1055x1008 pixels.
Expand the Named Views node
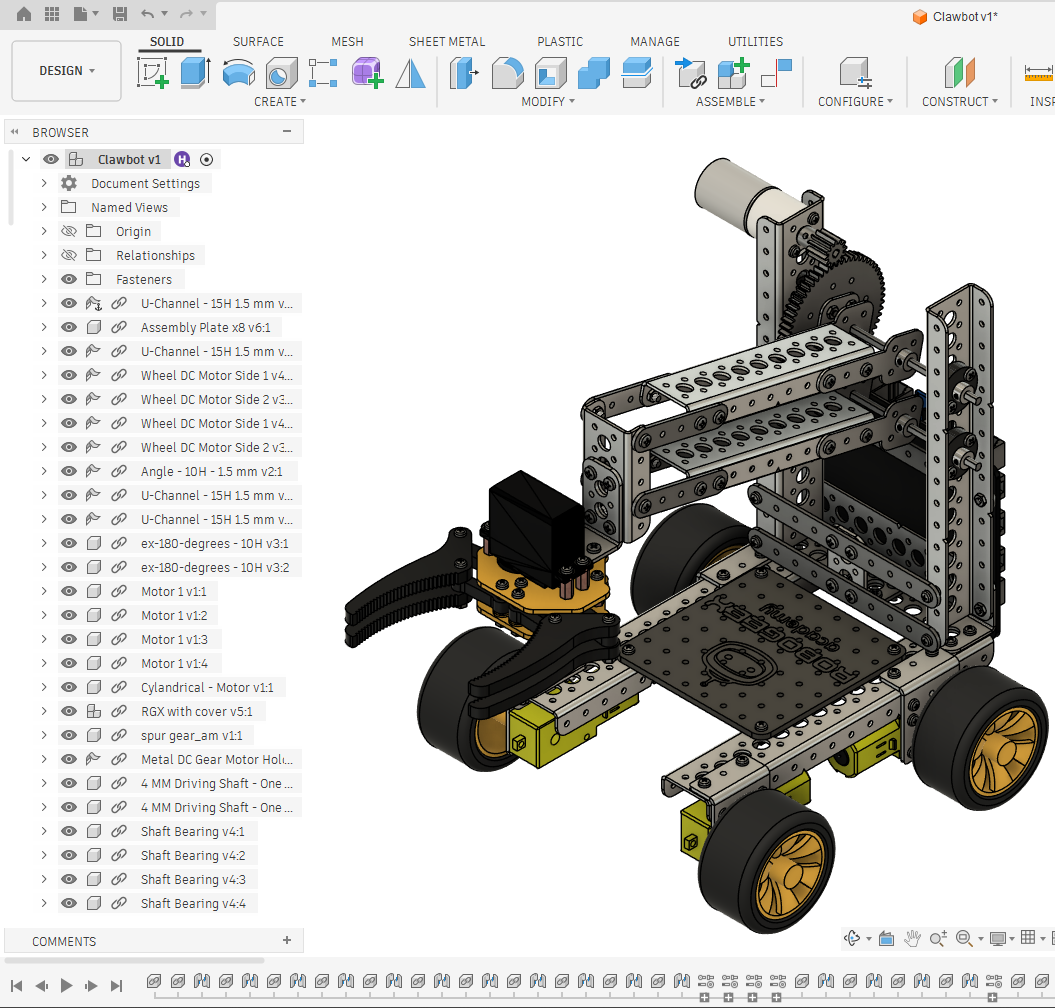point(44,207)
